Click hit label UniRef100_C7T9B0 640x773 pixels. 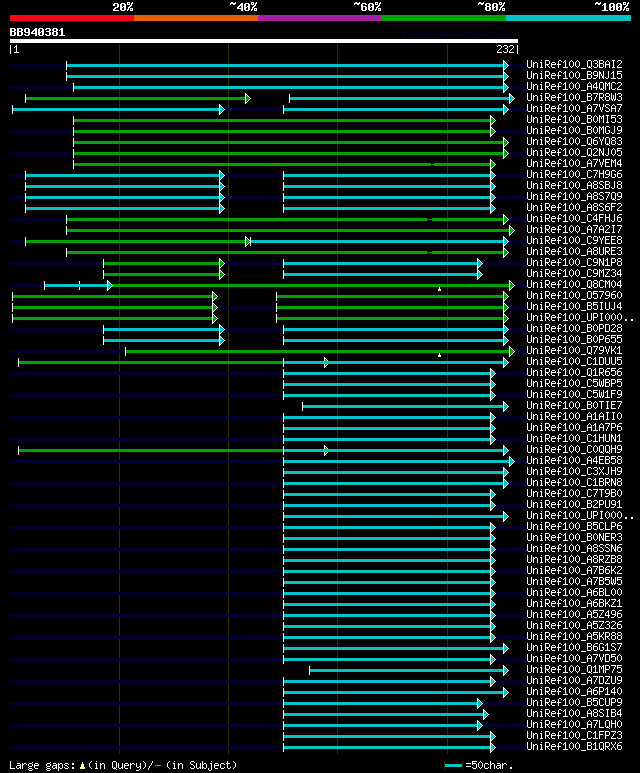[574, 493]
